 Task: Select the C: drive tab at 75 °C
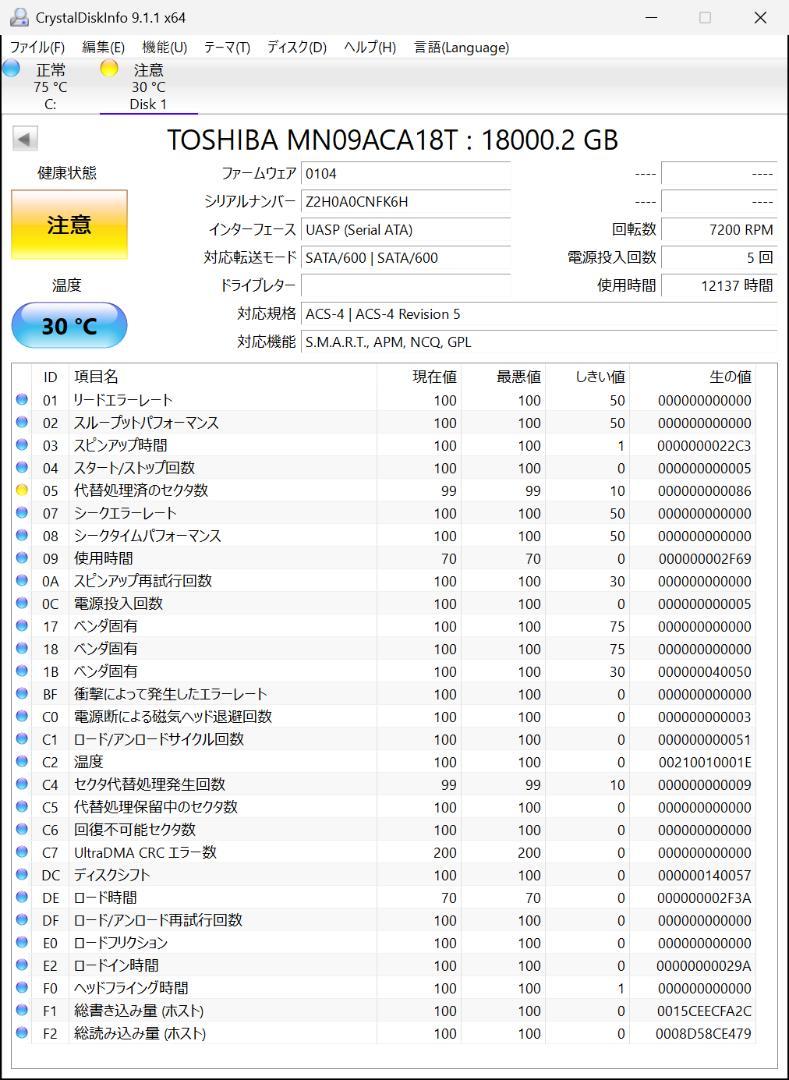point(50,86)
